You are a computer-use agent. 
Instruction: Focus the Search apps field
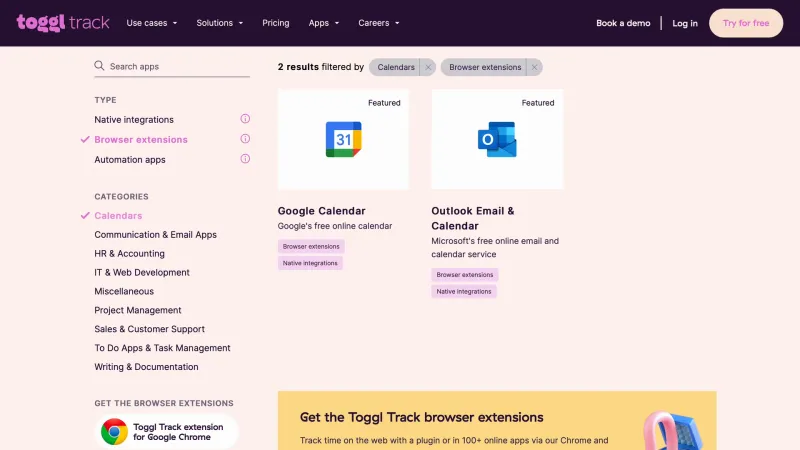pyautogui.click(x=172, y=66)
